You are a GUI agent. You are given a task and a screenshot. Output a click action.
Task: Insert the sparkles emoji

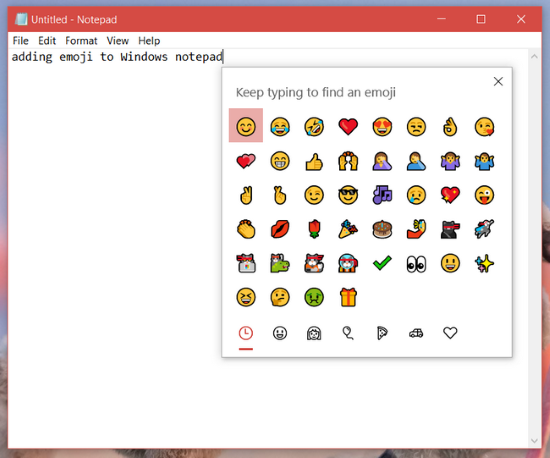coord(484,264)
